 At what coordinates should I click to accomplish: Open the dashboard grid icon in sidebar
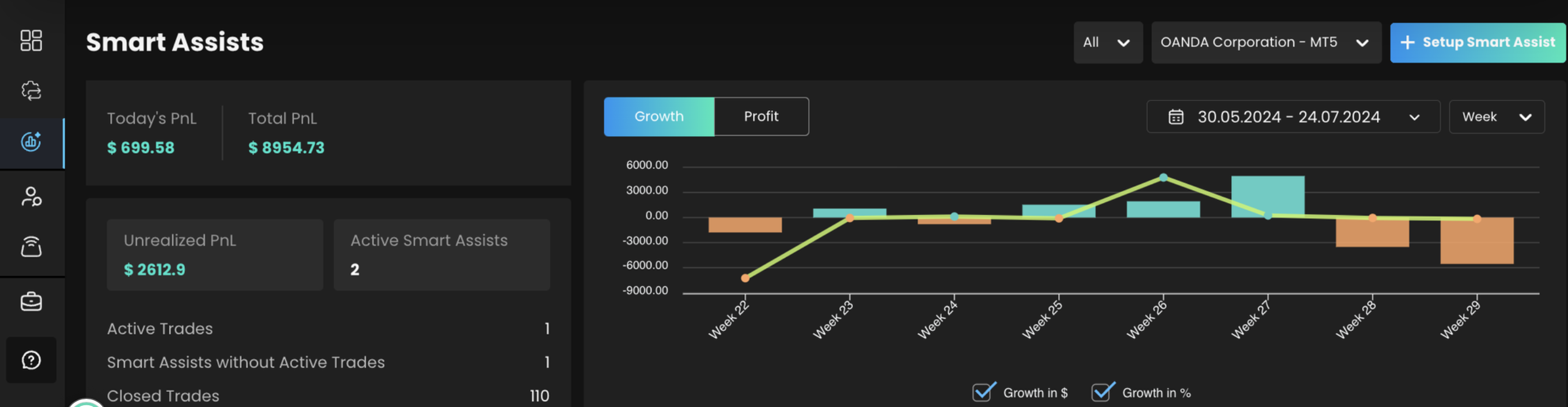[31, 40]
